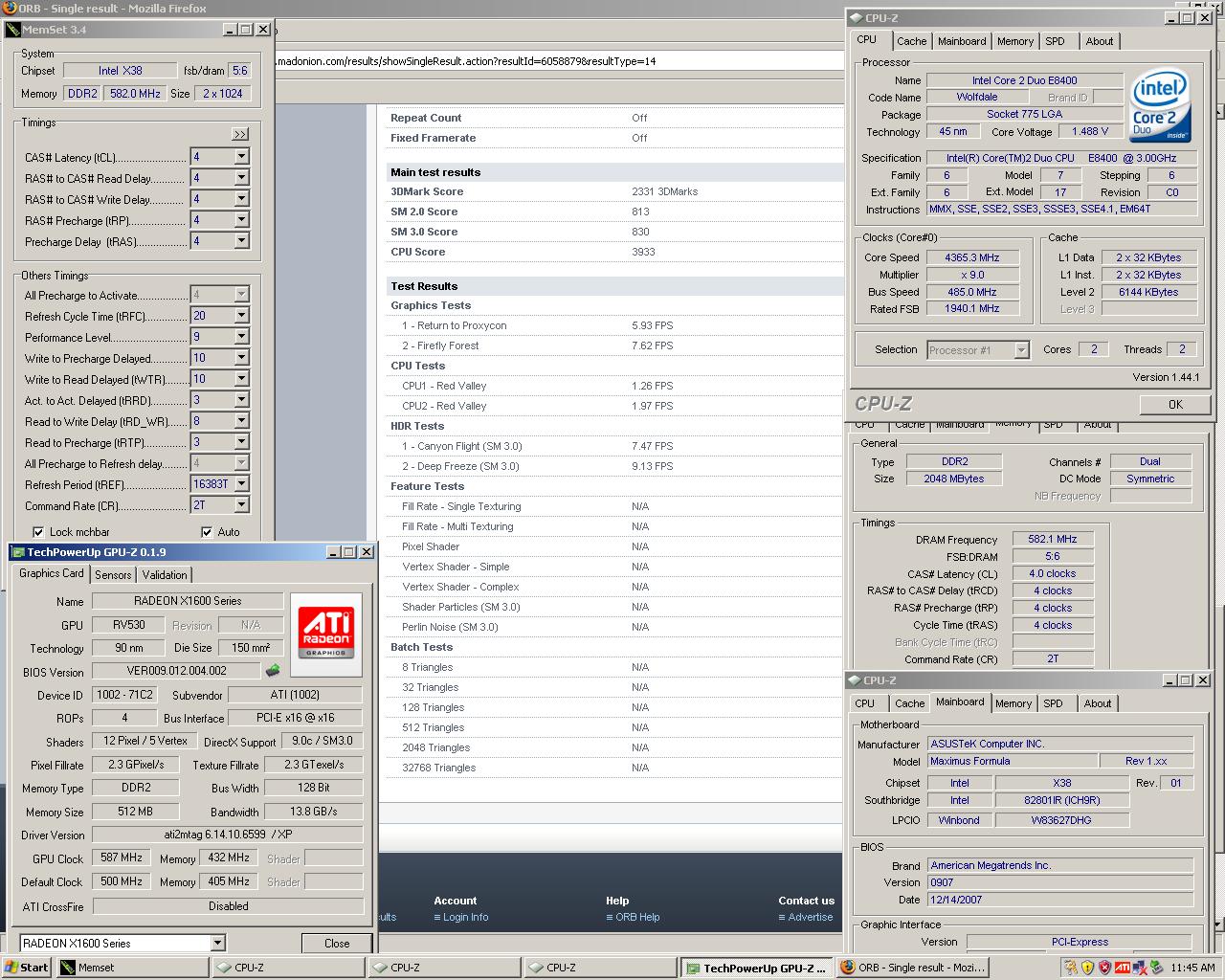Switch to Memset in the taskbar

[131, 968]
